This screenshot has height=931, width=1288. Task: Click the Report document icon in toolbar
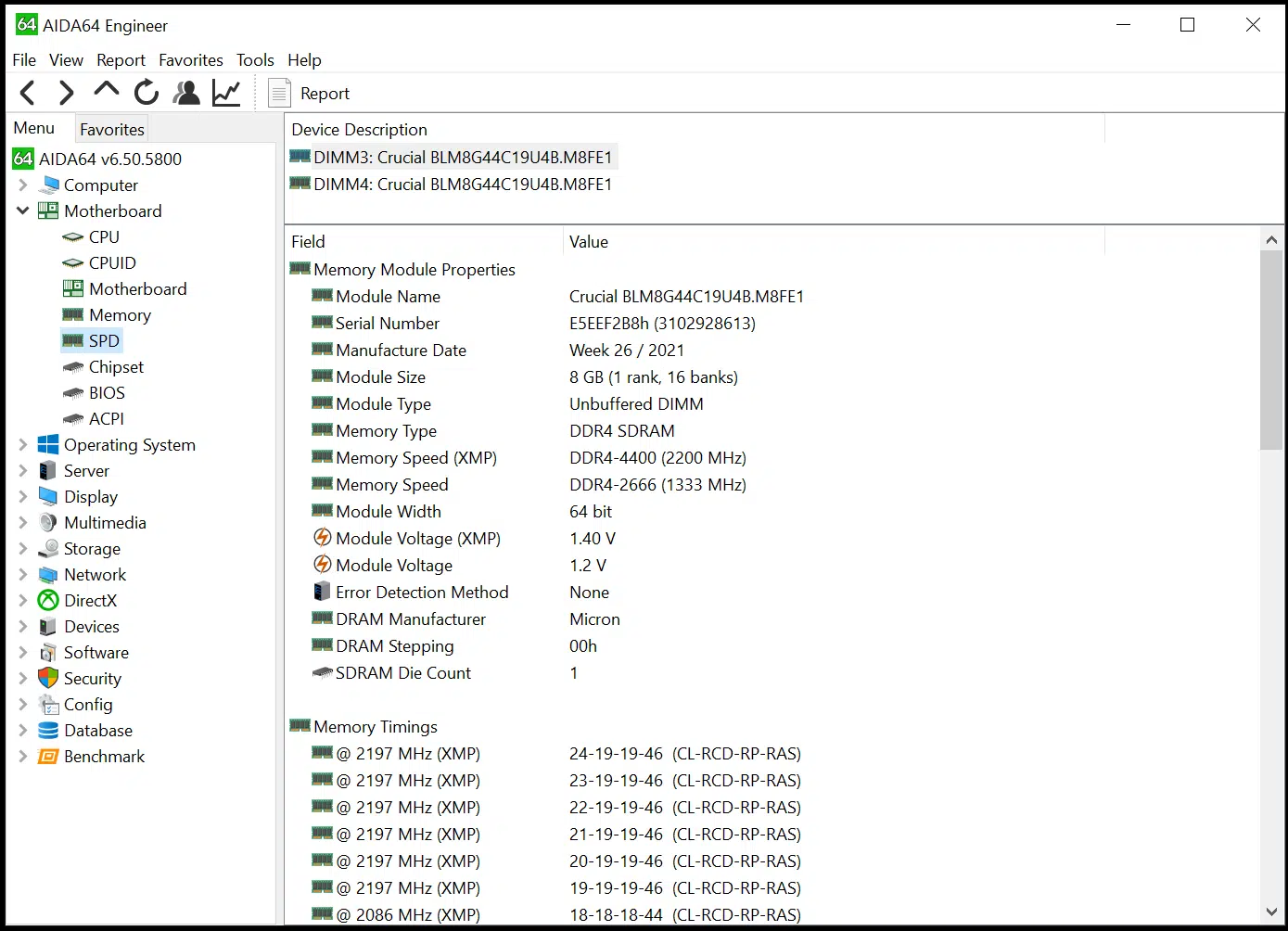279,94
